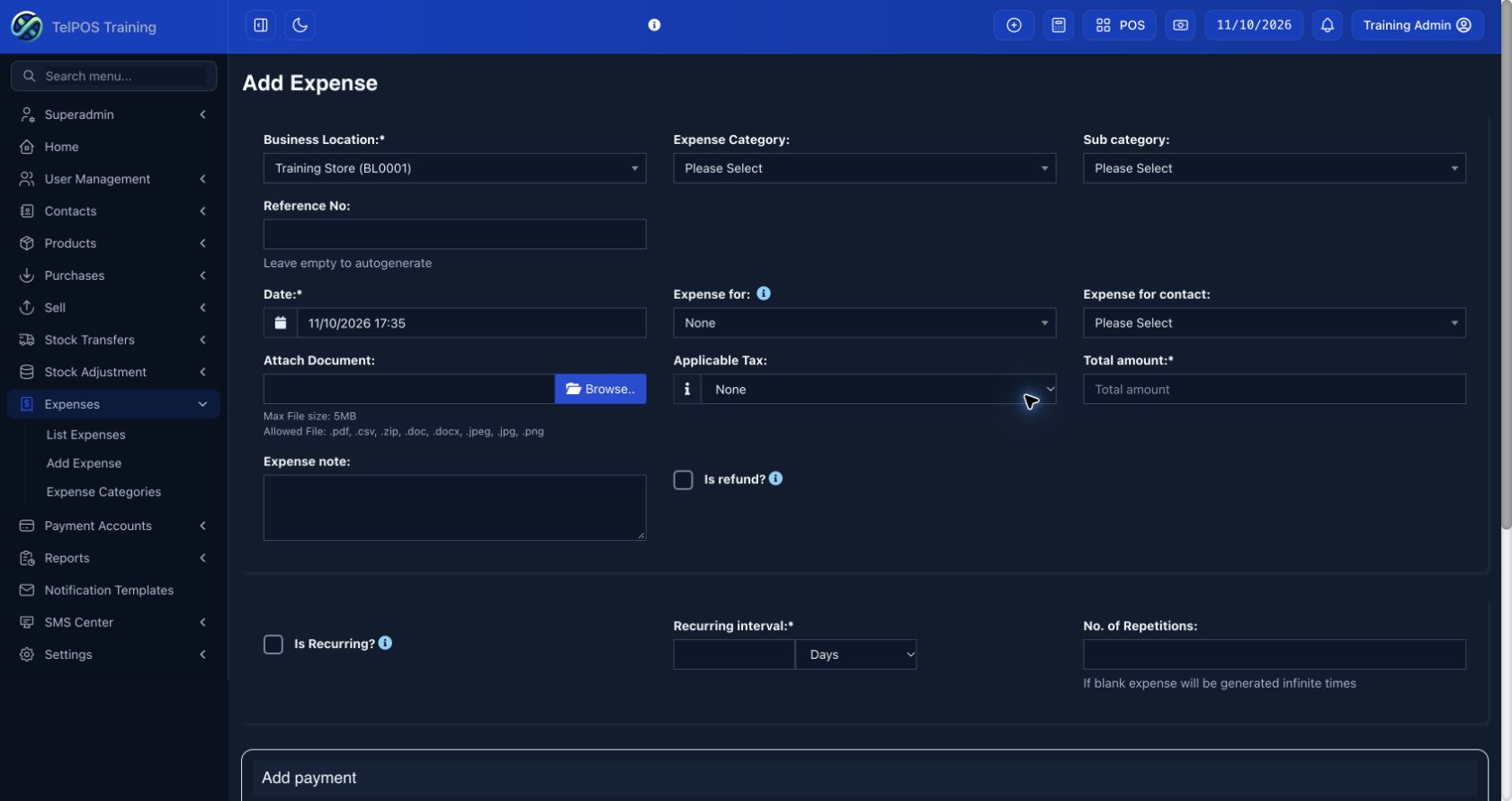
Task: Open Expense Categories in the sidebar
Action: pos(103,492)
